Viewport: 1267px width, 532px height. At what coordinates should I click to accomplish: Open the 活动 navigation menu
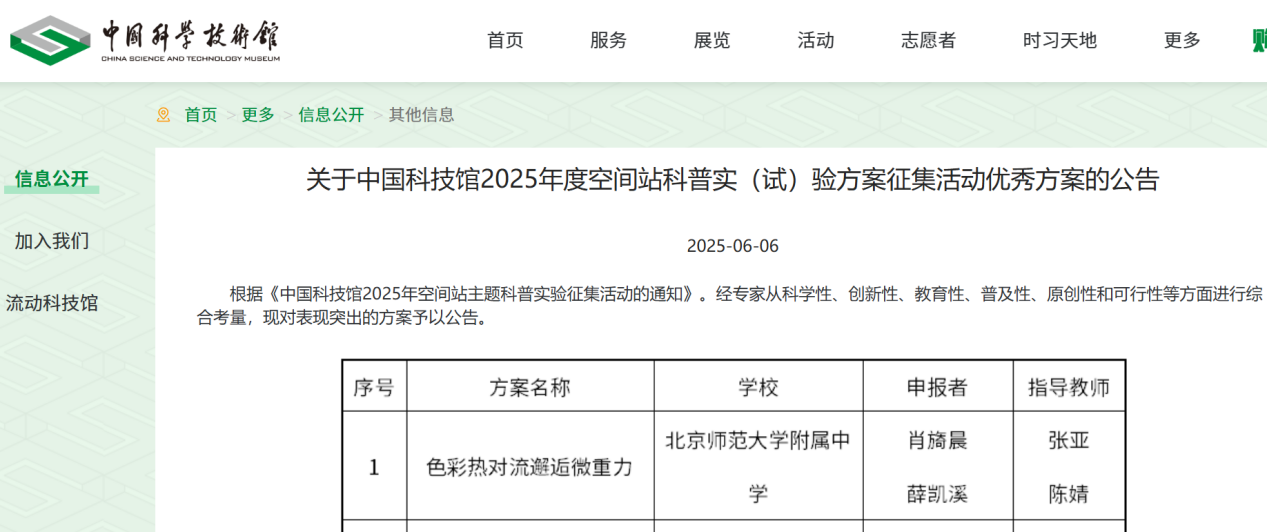click(x=816, y=40)
